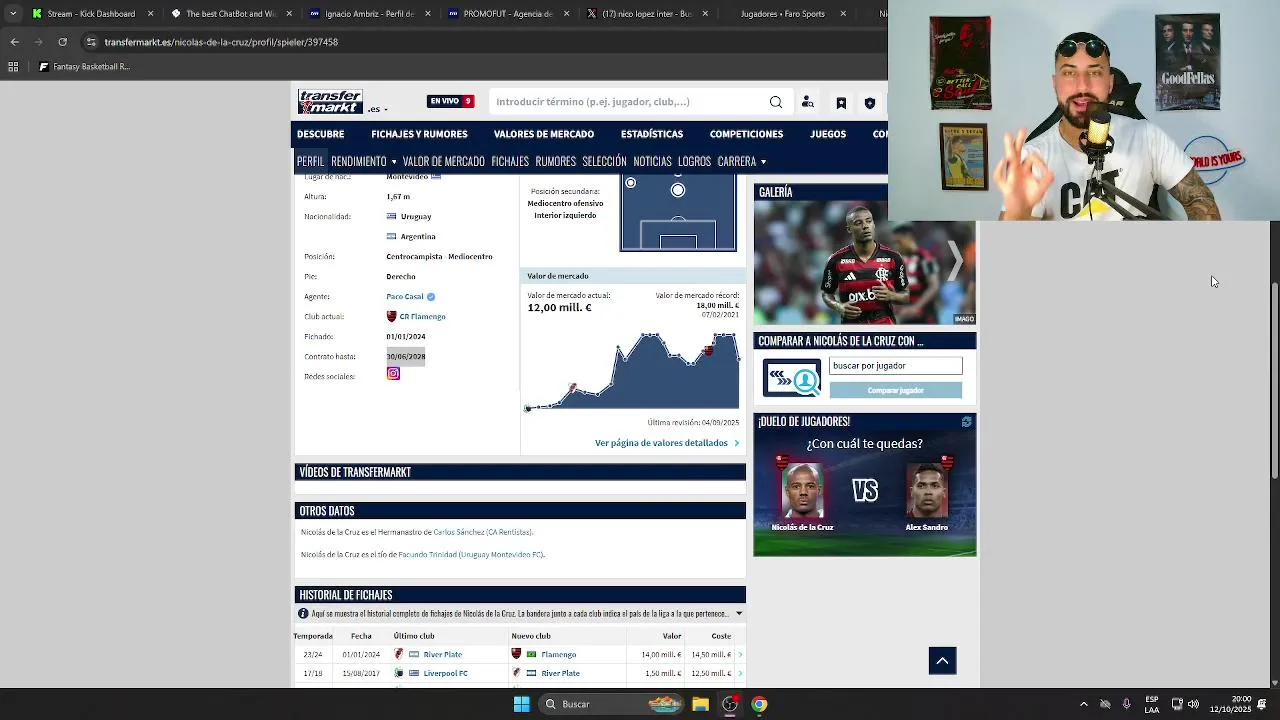The height and width of the screenshot is (720, 1280).
Task: Switch to the LOGROS player tab
Action: tap(694, 161)
